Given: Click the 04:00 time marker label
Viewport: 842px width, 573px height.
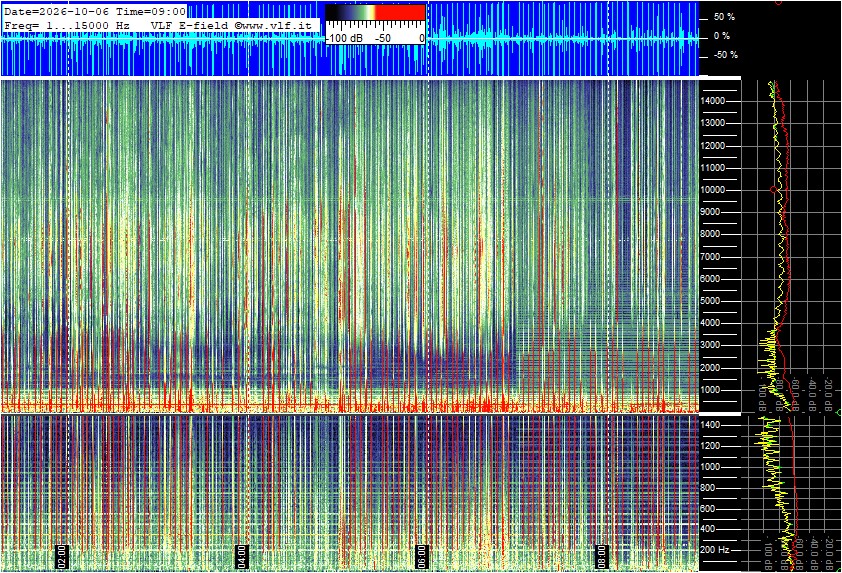Looking at the screenshot, I should coord(242,556).
